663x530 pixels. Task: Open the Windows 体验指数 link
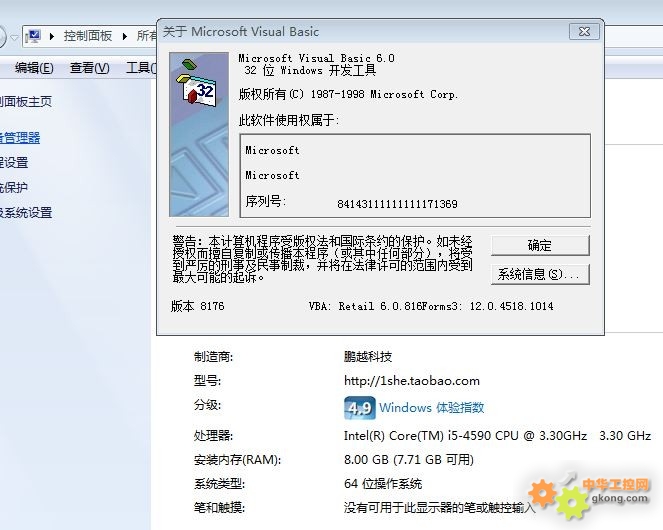[x=432, y=408]
